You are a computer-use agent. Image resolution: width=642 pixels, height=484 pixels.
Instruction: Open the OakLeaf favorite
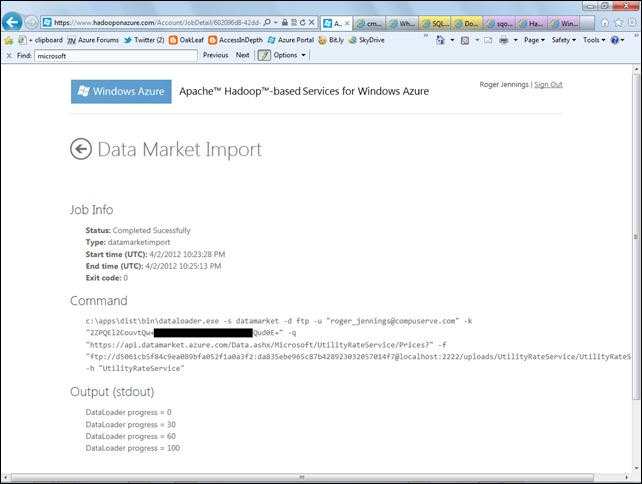click(186, 40)
